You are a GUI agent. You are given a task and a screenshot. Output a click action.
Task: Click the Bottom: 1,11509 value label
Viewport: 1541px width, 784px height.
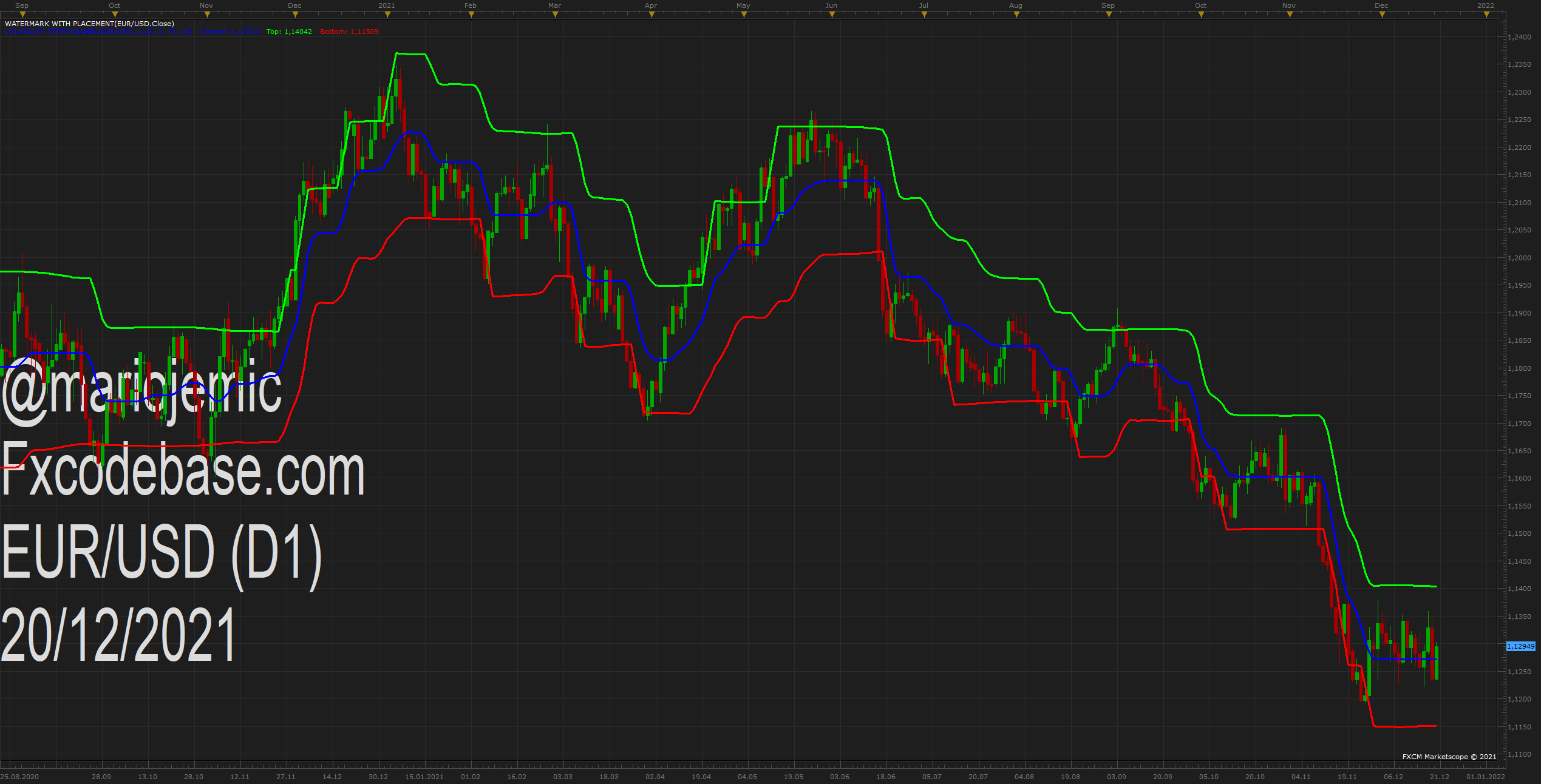(349, 32)
